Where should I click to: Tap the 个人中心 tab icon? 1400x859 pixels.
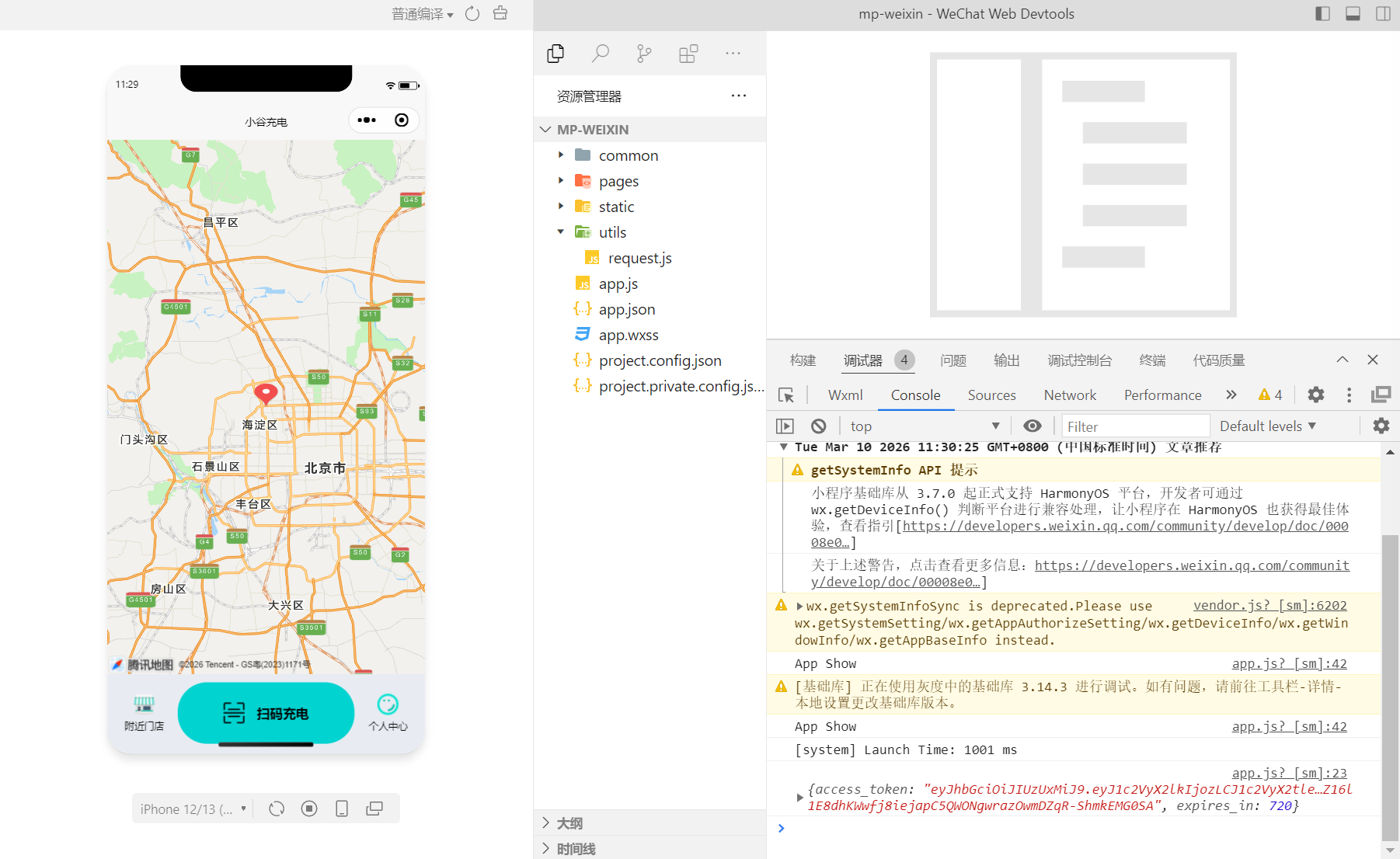click(388, 704)
